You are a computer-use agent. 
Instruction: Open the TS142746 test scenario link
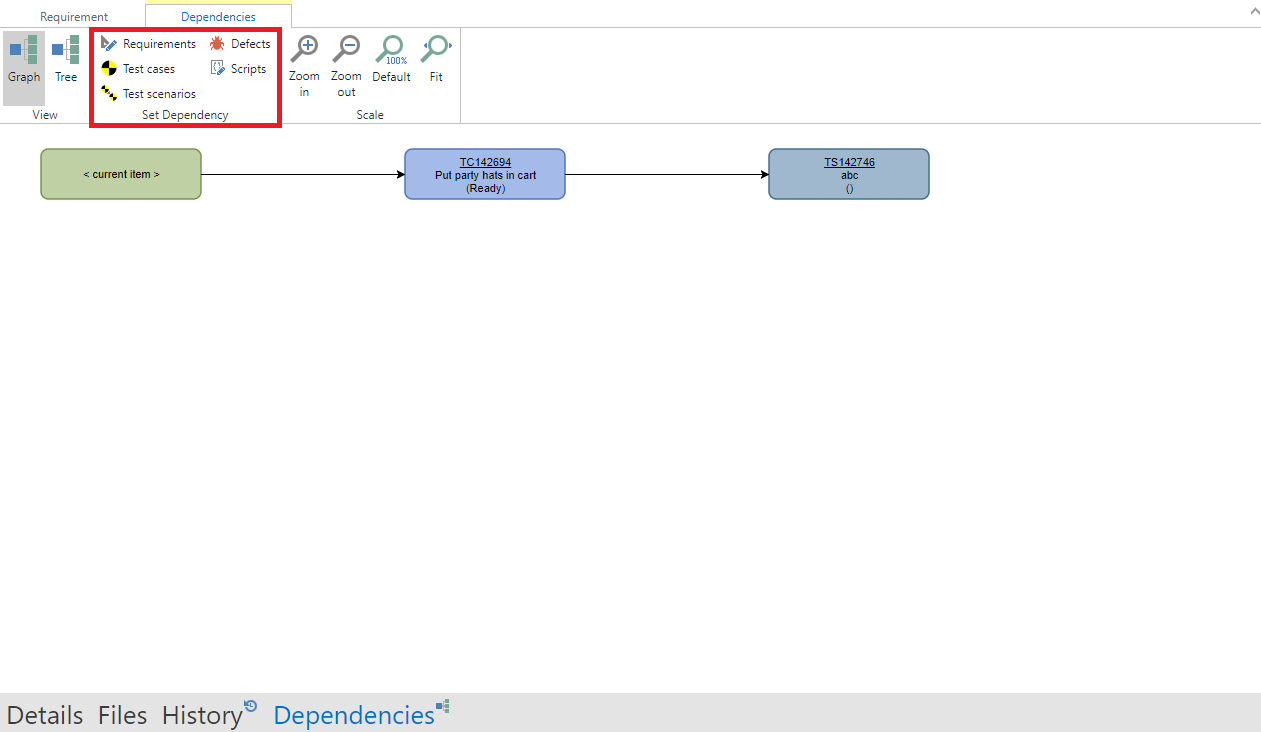pos(849,162)
